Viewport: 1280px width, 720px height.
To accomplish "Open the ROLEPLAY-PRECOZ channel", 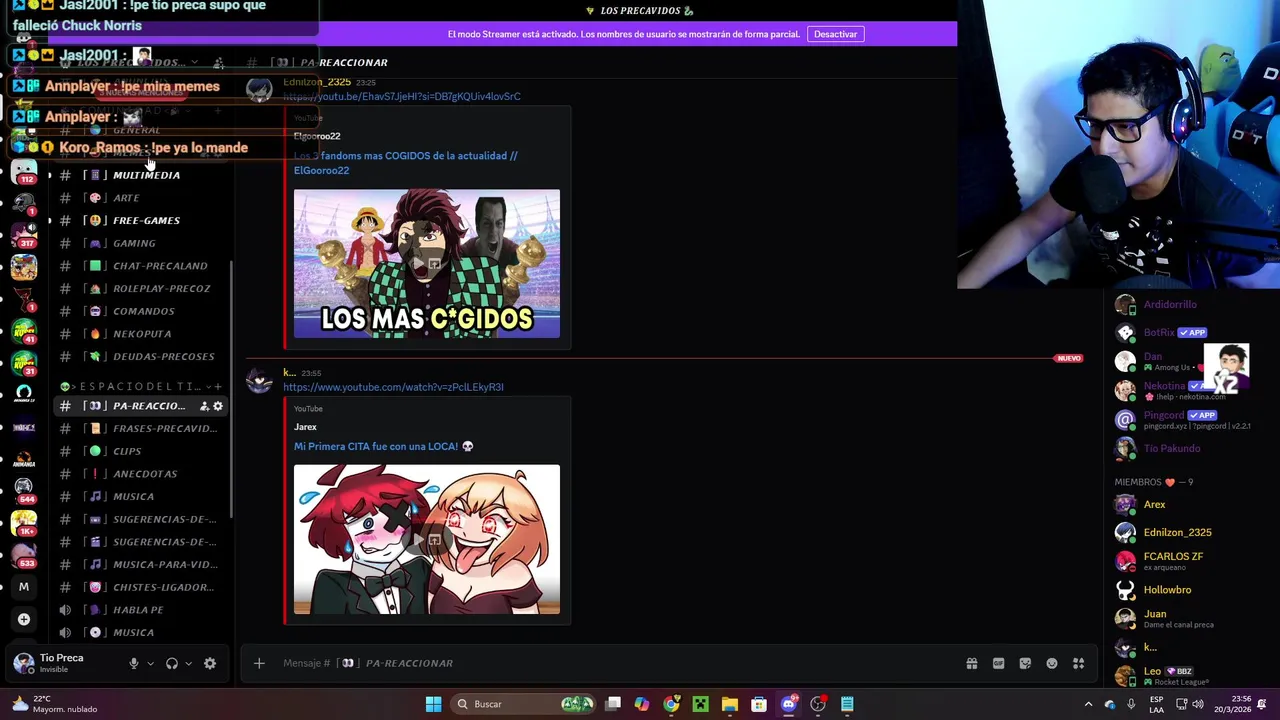I will (x=140, y=288).
